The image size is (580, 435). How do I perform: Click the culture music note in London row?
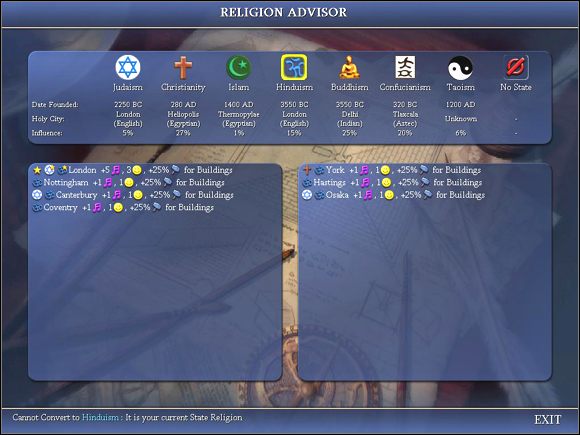point(116,170)
